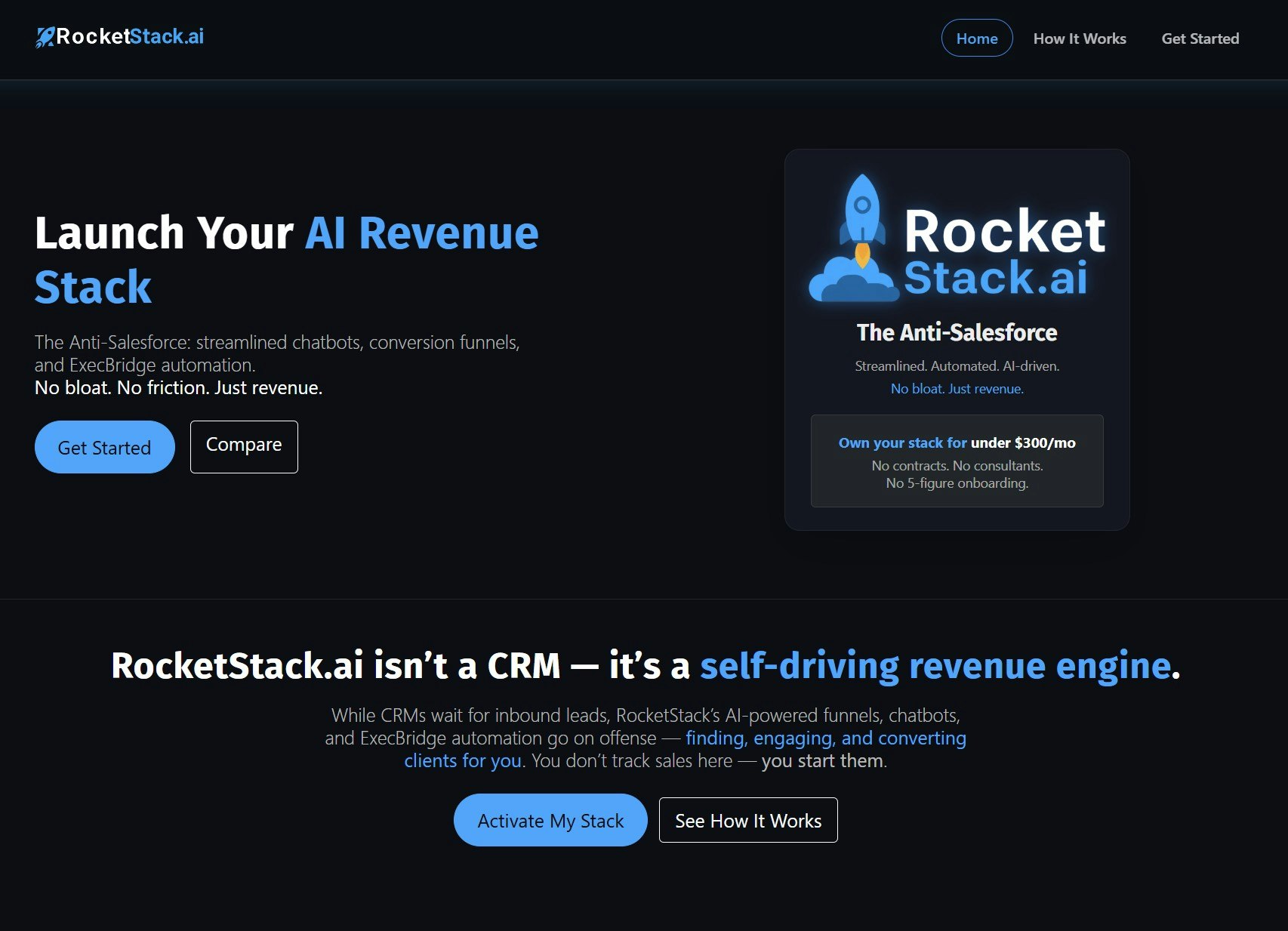Open the How It Works navigation item
The height and width of the screenshot is (931, 1288).
1080,38
